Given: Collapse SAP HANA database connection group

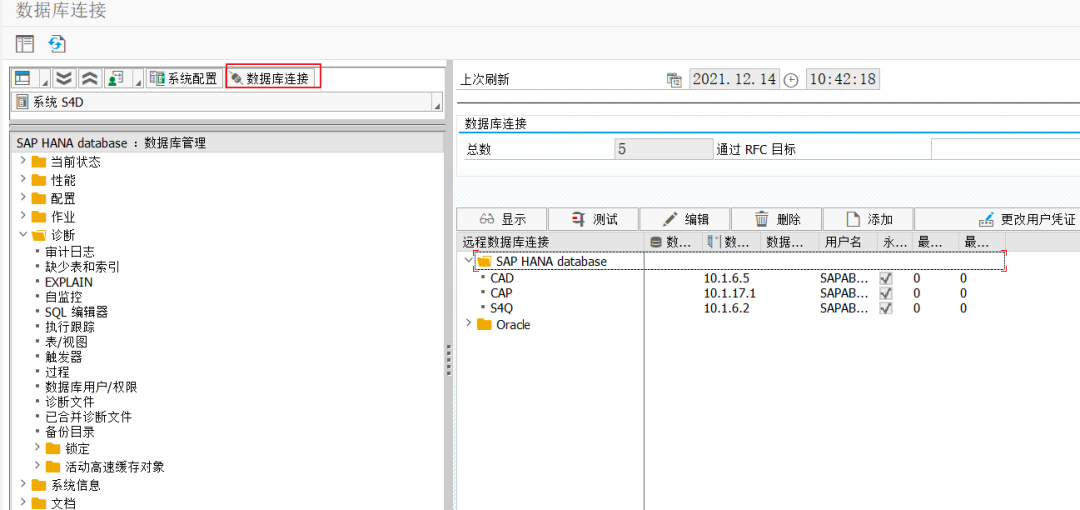Looking at the screenshot, I should coord(469,261).
